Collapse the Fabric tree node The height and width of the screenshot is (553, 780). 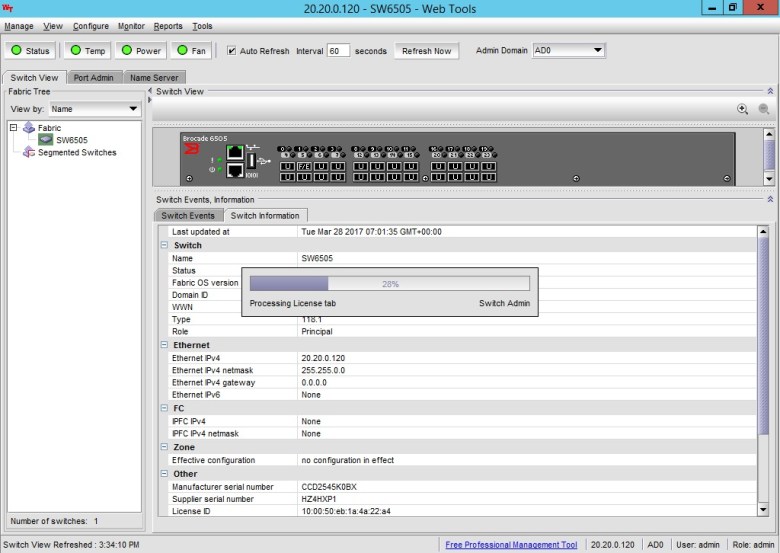coord(14,128)
